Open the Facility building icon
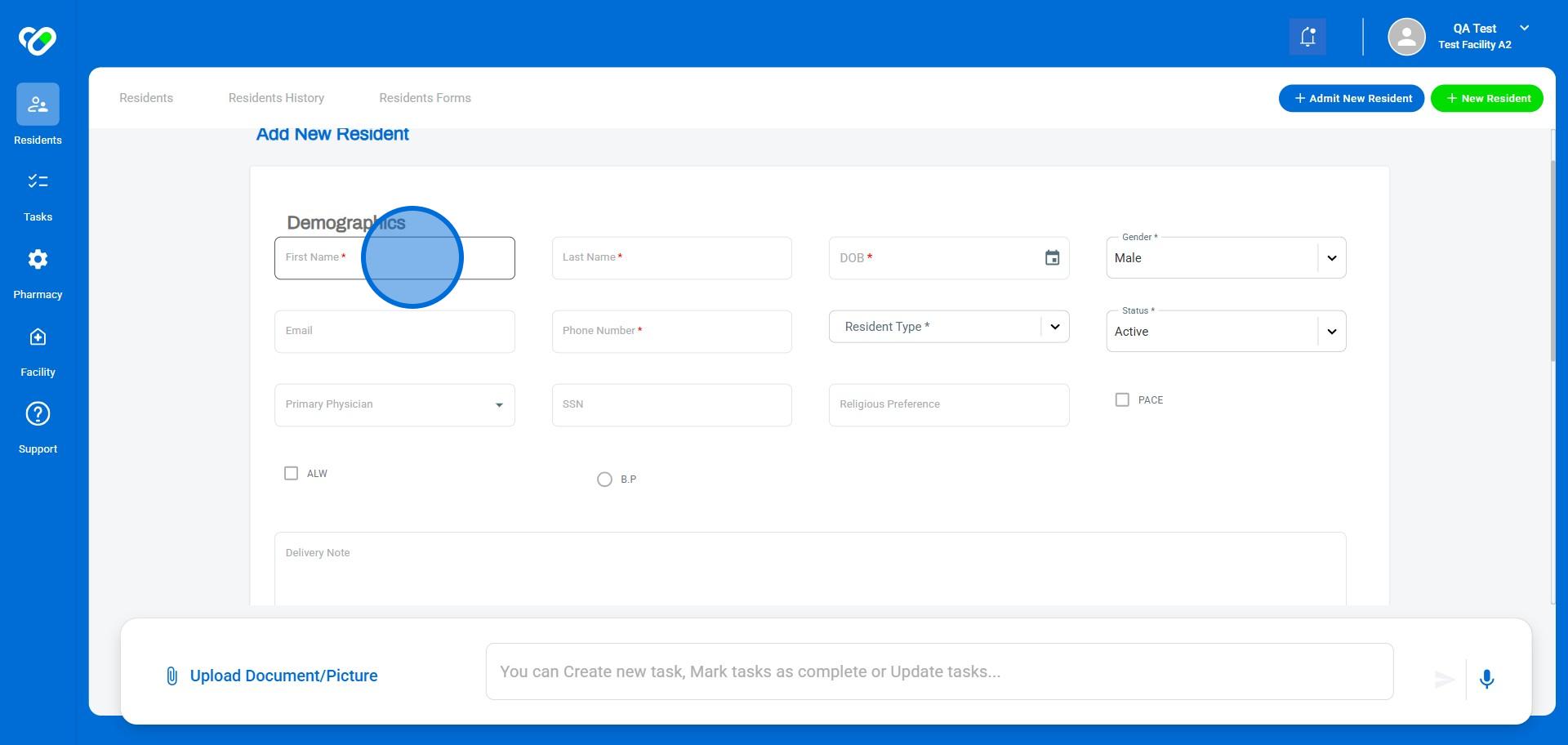The height and width of the screenshot is (745, 1568). tap(38, 337)
